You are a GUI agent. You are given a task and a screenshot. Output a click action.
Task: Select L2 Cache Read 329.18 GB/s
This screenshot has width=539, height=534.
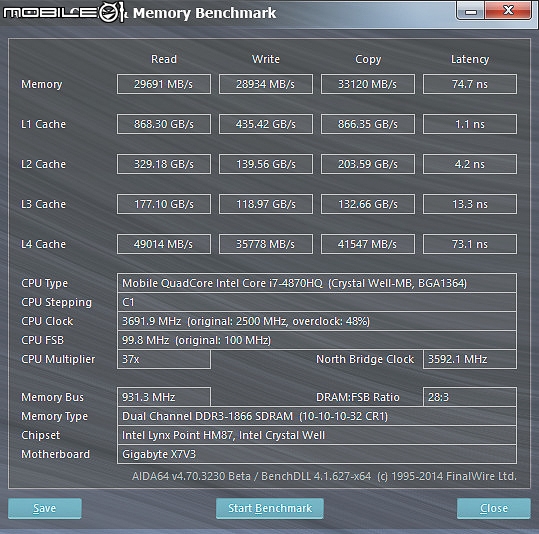tap(164, 164)
